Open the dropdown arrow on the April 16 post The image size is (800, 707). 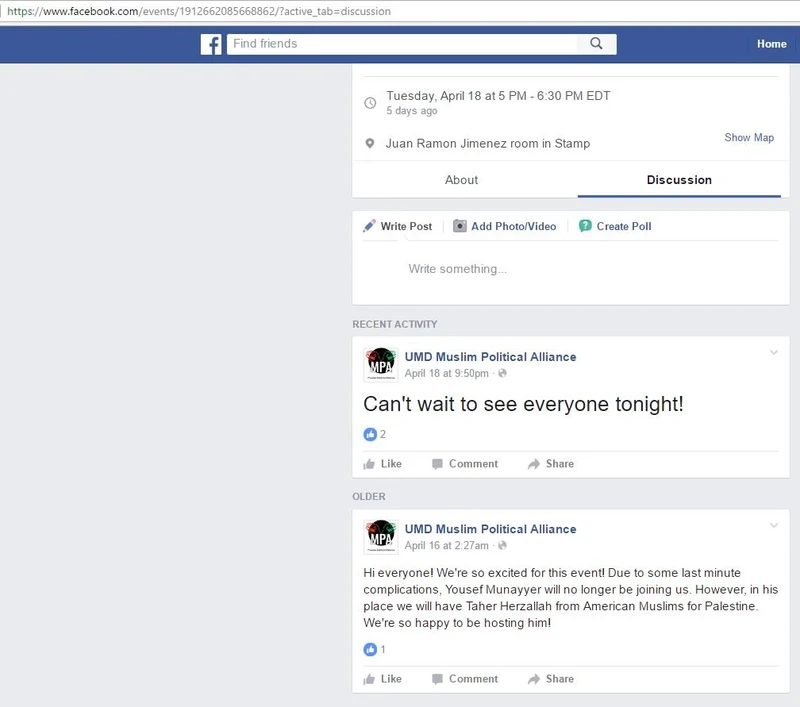[773, 525]
